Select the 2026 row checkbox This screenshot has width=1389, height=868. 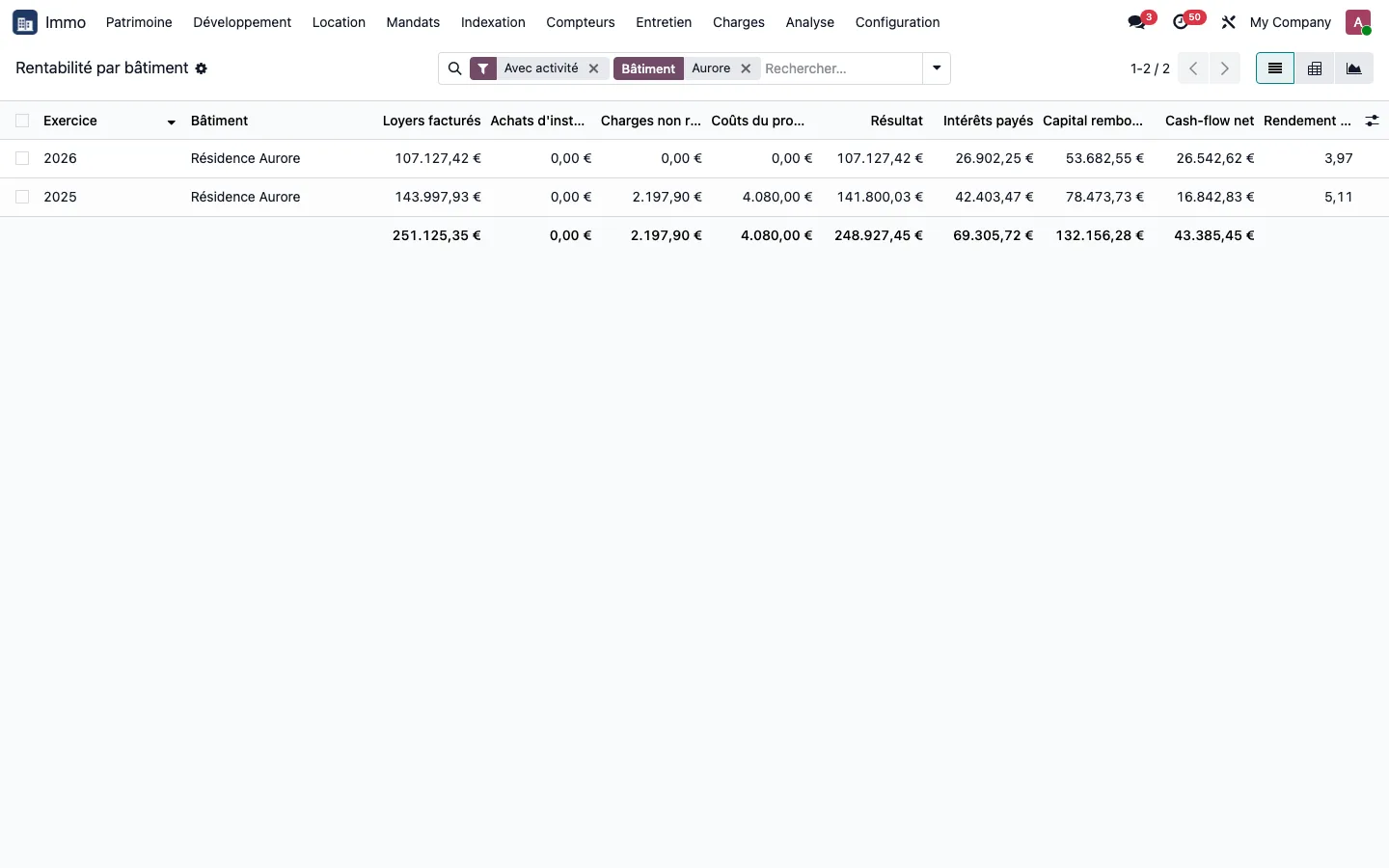coord(22,158)
